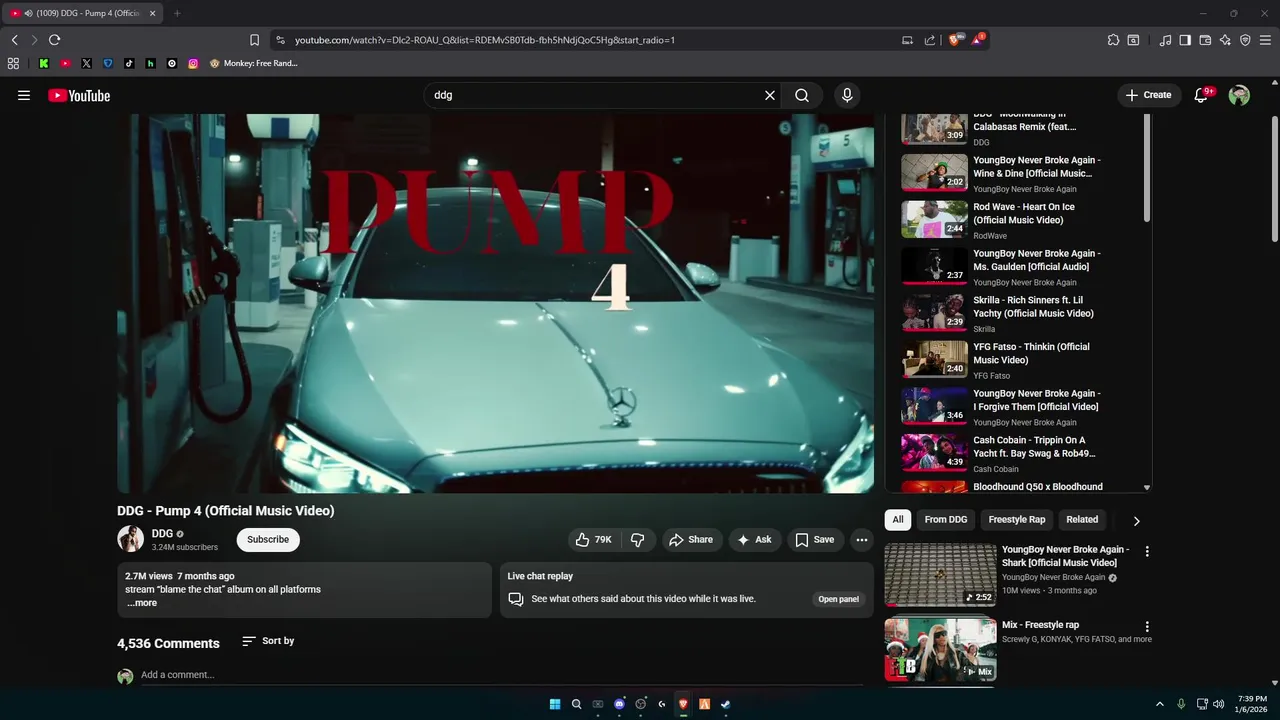1280x720 pixels.
Task: Open YouTube notifications bell
Action: (x=1202, y=95)
